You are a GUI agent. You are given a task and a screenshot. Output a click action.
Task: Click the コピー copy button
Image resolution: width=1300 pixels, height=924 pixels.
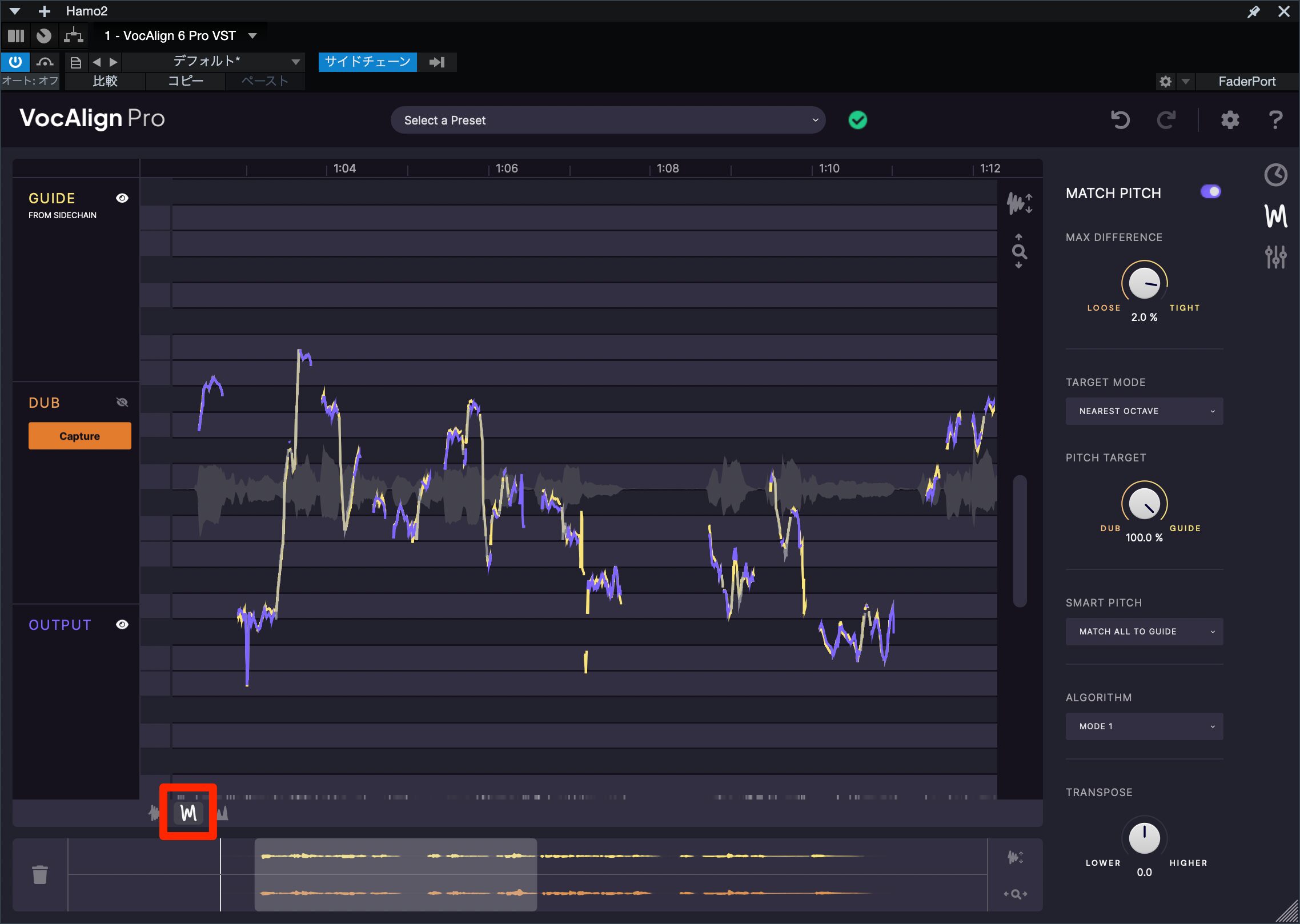(x=186, y=81)
